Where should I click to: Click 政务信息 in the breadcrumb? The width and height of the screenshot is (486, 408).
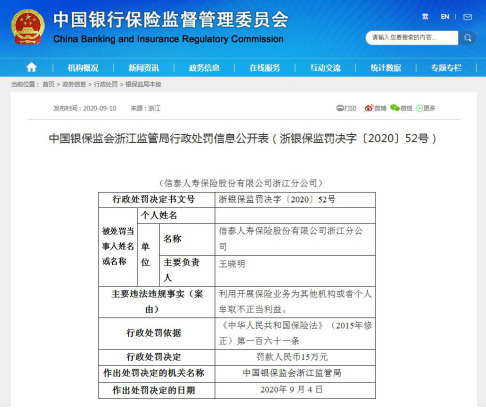coord(74,84)
